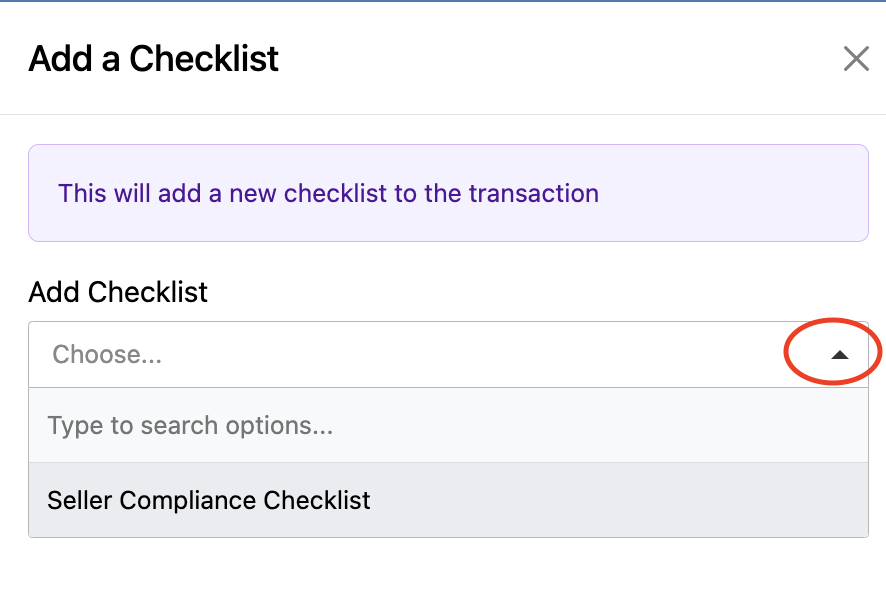886x592 pixels.
Task: Click the 'Add a Checklist' dialog title
Action: pyautogui.click(x=154, y=59)
